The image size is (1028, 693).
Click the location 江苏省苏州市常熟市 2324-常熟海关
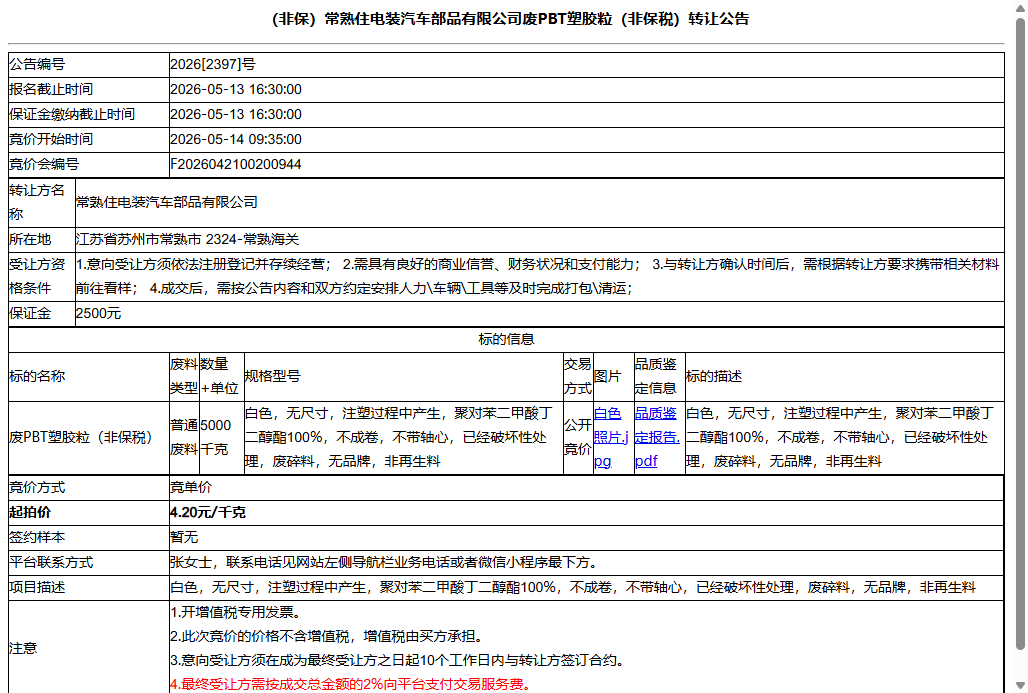188,239
